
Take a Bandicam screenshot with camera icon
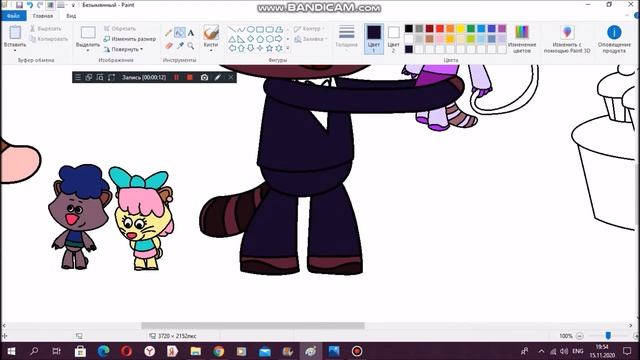[x=204, y=77]
